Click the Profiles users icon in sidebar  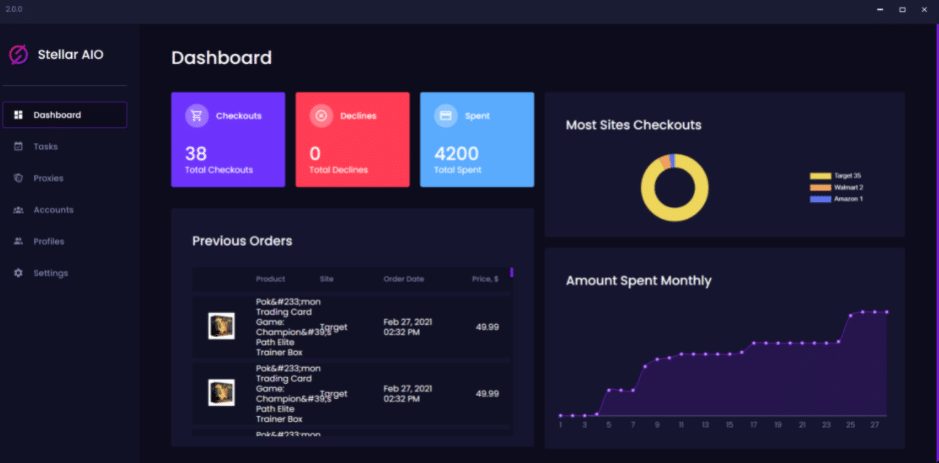(18, 241)
